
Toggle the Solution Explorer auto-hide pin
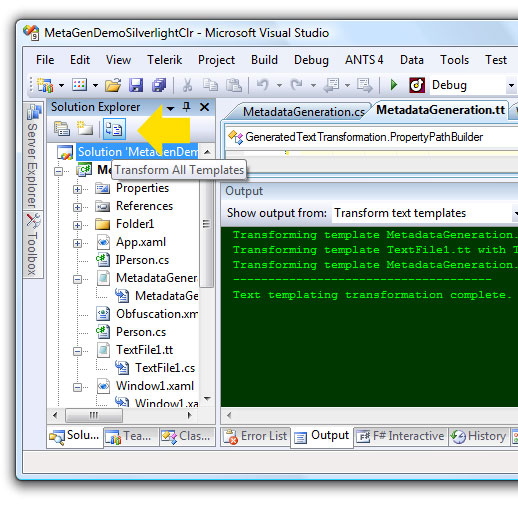[x=187, y=107]
